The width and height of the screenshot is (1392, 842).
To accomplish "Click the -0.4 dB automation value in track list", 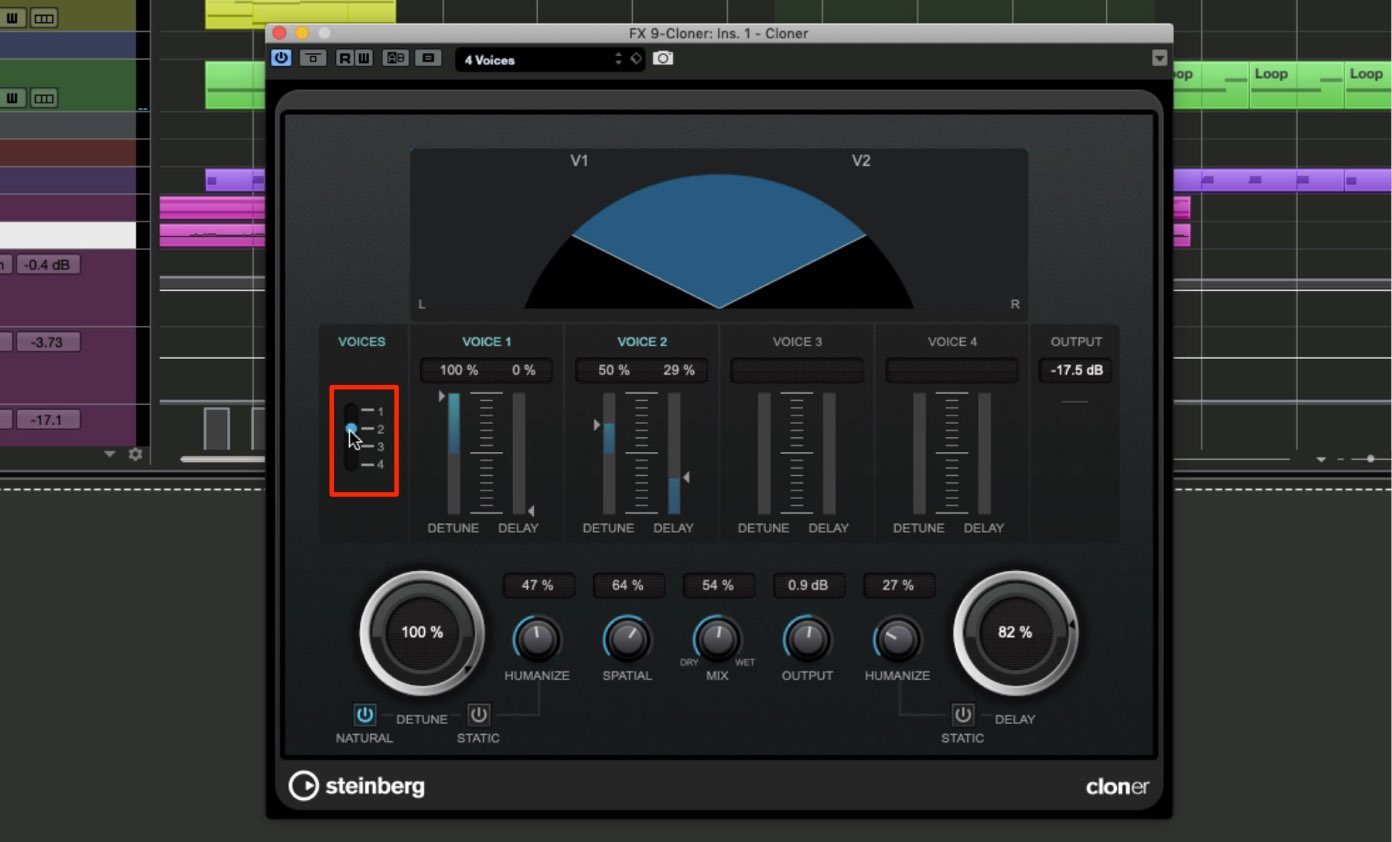I will point(47,265).
